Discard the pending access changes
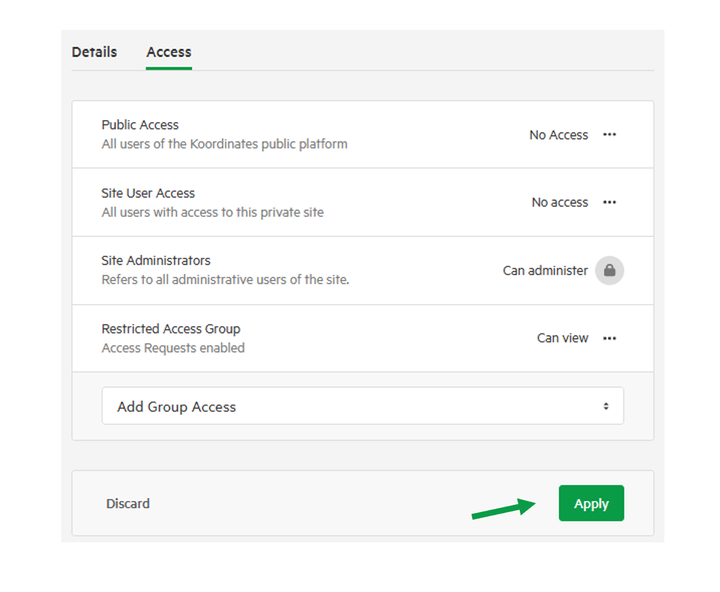 (x=128, y=503)
